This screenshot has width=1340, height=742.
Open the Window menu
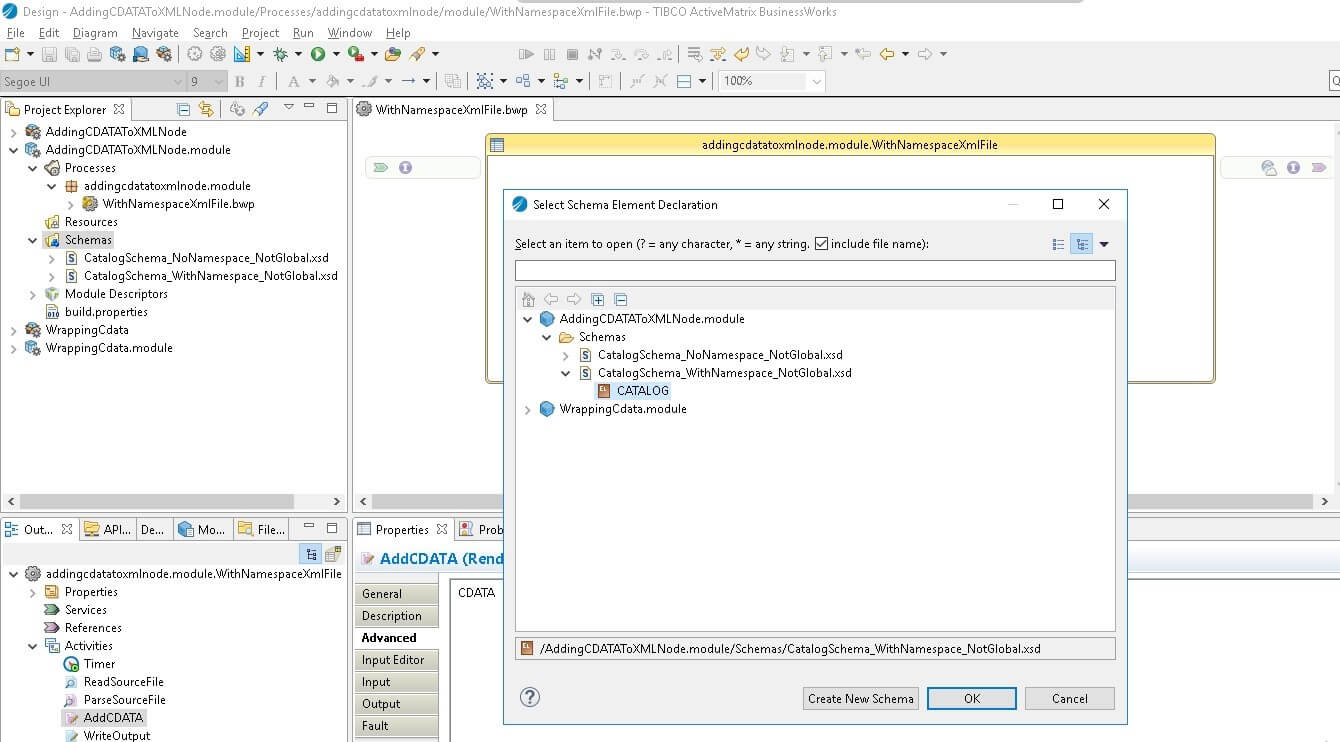pos(350,33)
